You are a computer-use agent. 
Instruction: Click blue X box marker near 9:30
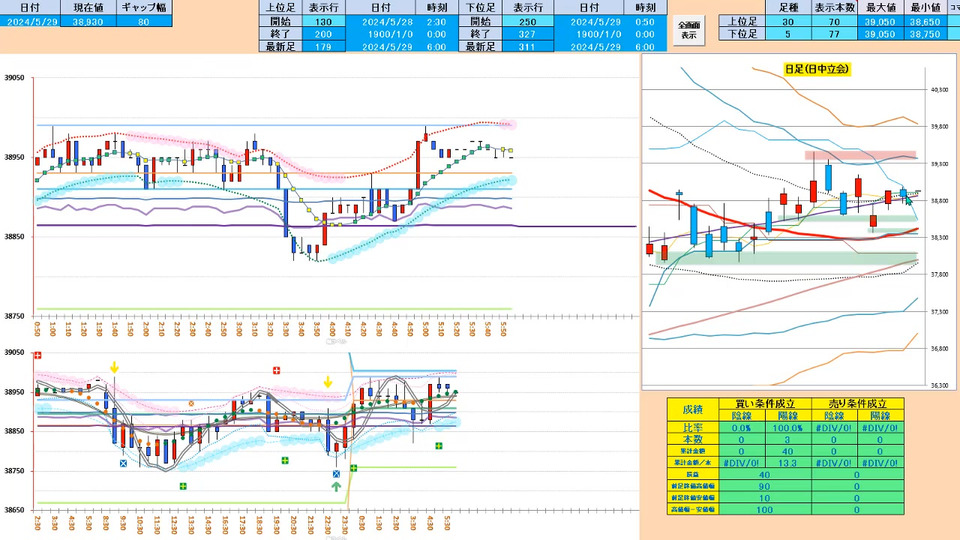pos(123,463)
